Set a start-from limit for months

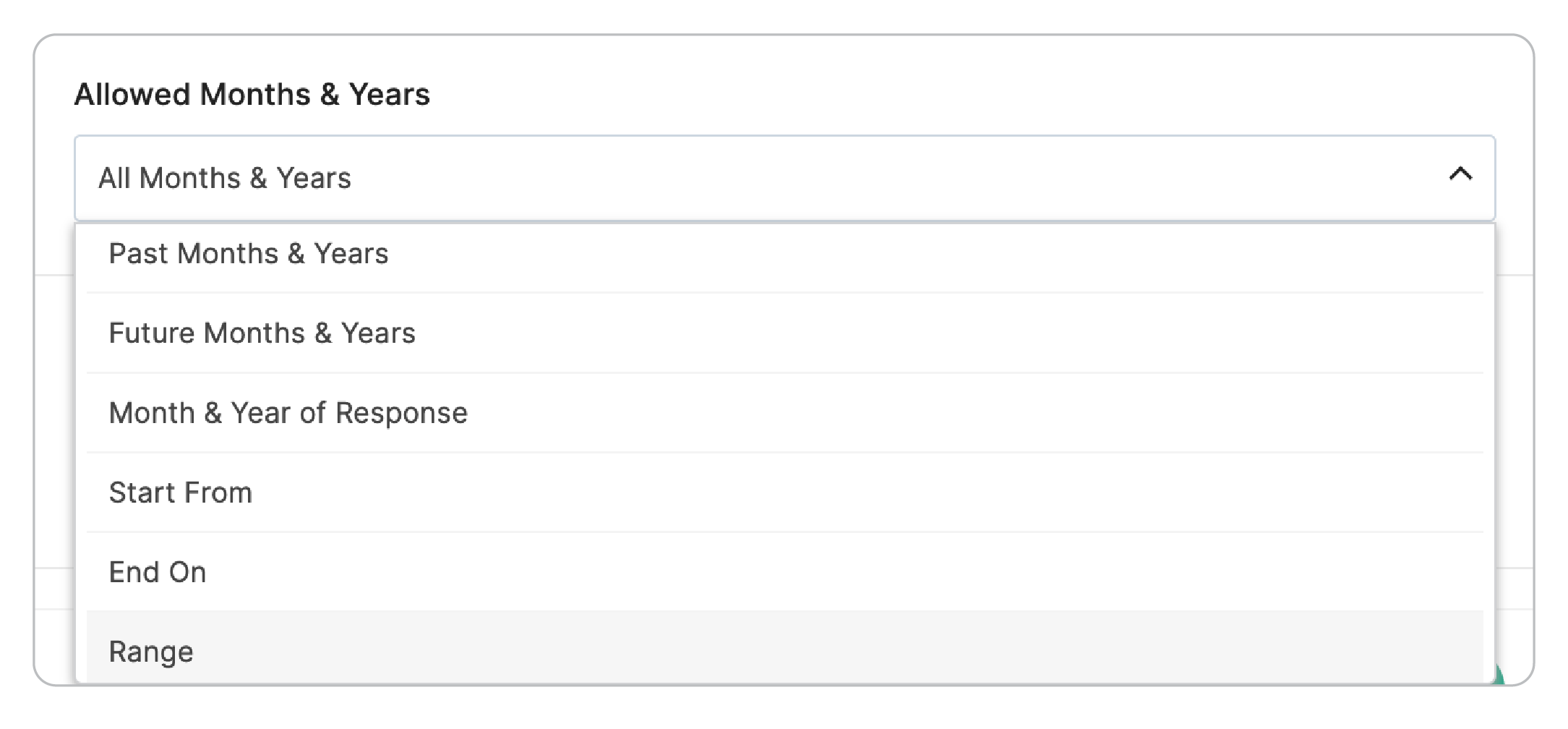click(181, 493)
